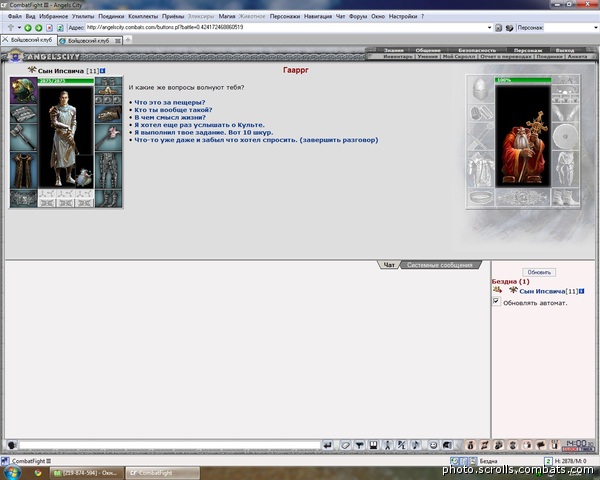Open the Файл menu
The height and width of the screenshot is (480, 600).
(x=15, y=16)
